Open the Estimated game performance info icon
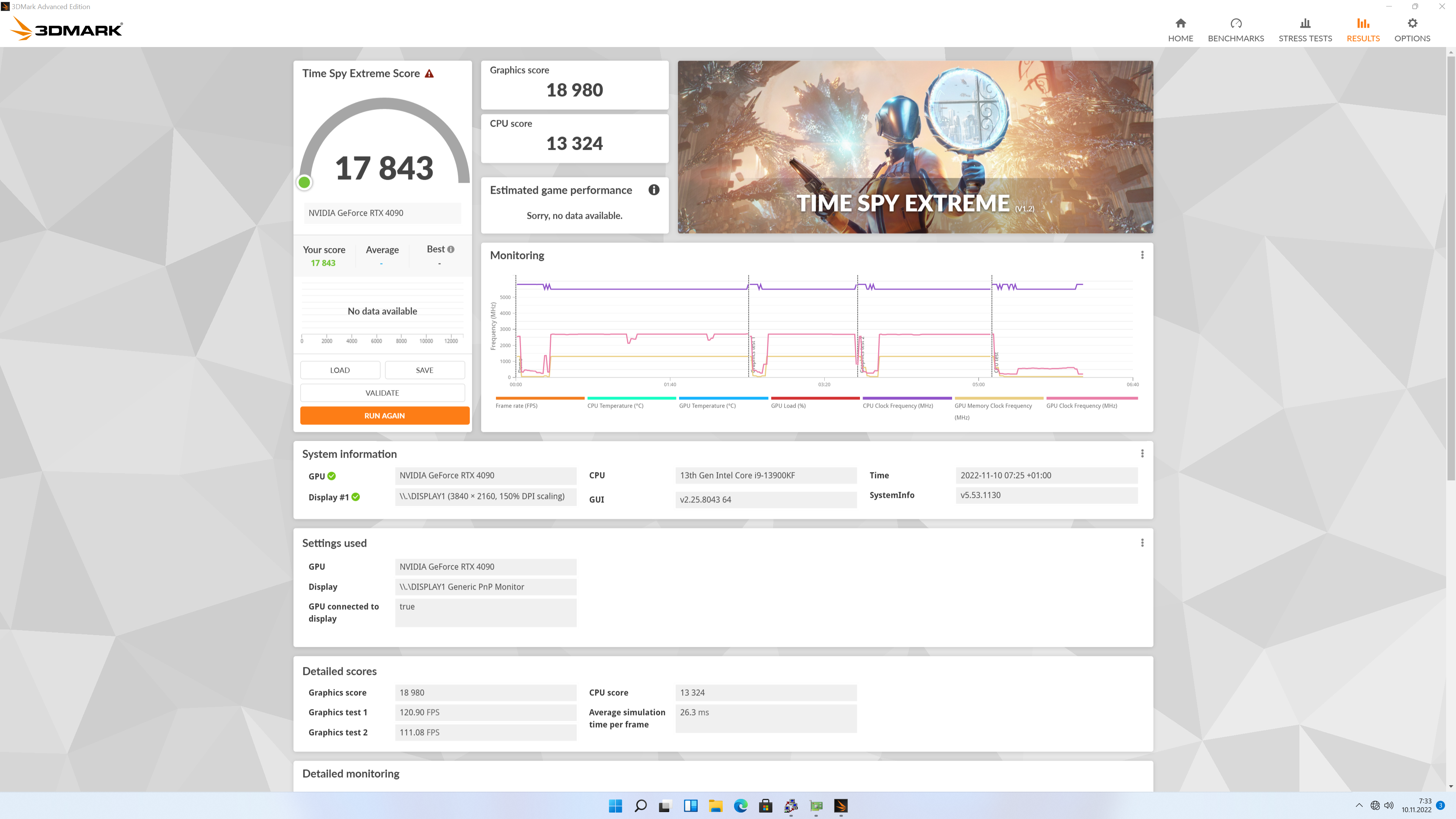This screenshot has height=819, width=1456. pyautogui.click(x=653, y=190)
